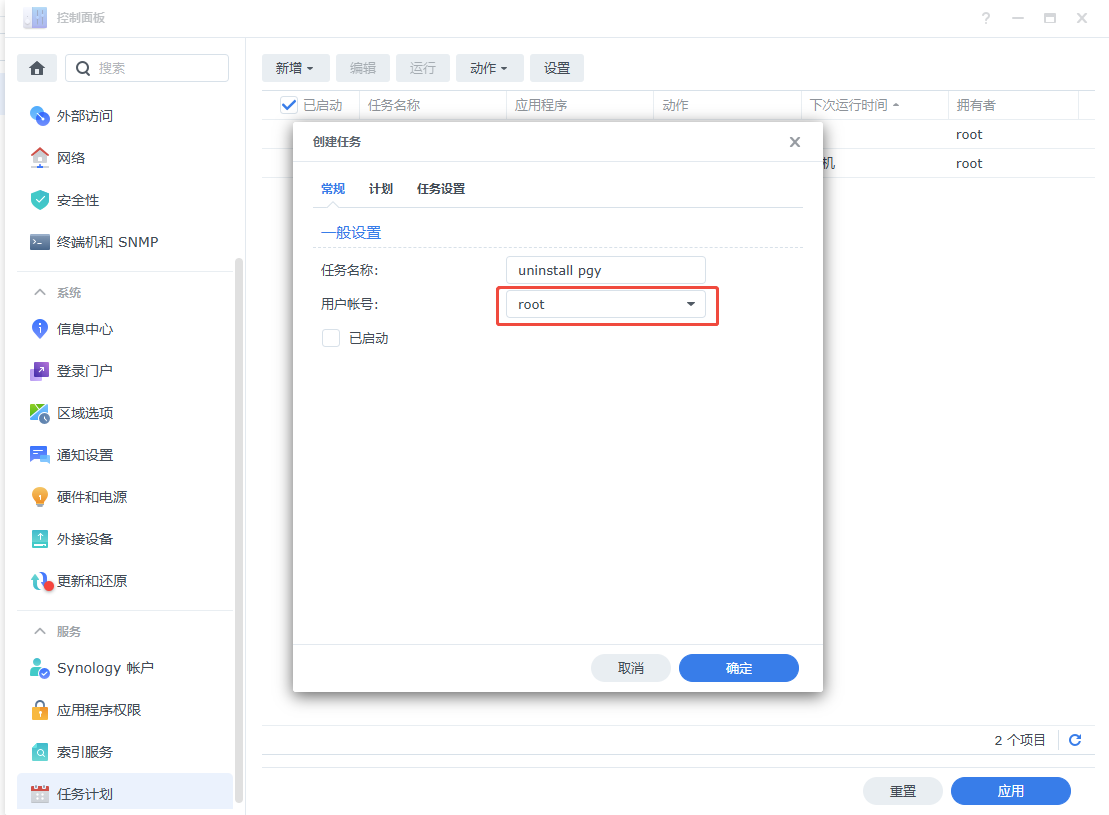The image size is (1109, 815).
Task: Open the 用户帐号 root dropdown
Action: (x=606, y=304)
